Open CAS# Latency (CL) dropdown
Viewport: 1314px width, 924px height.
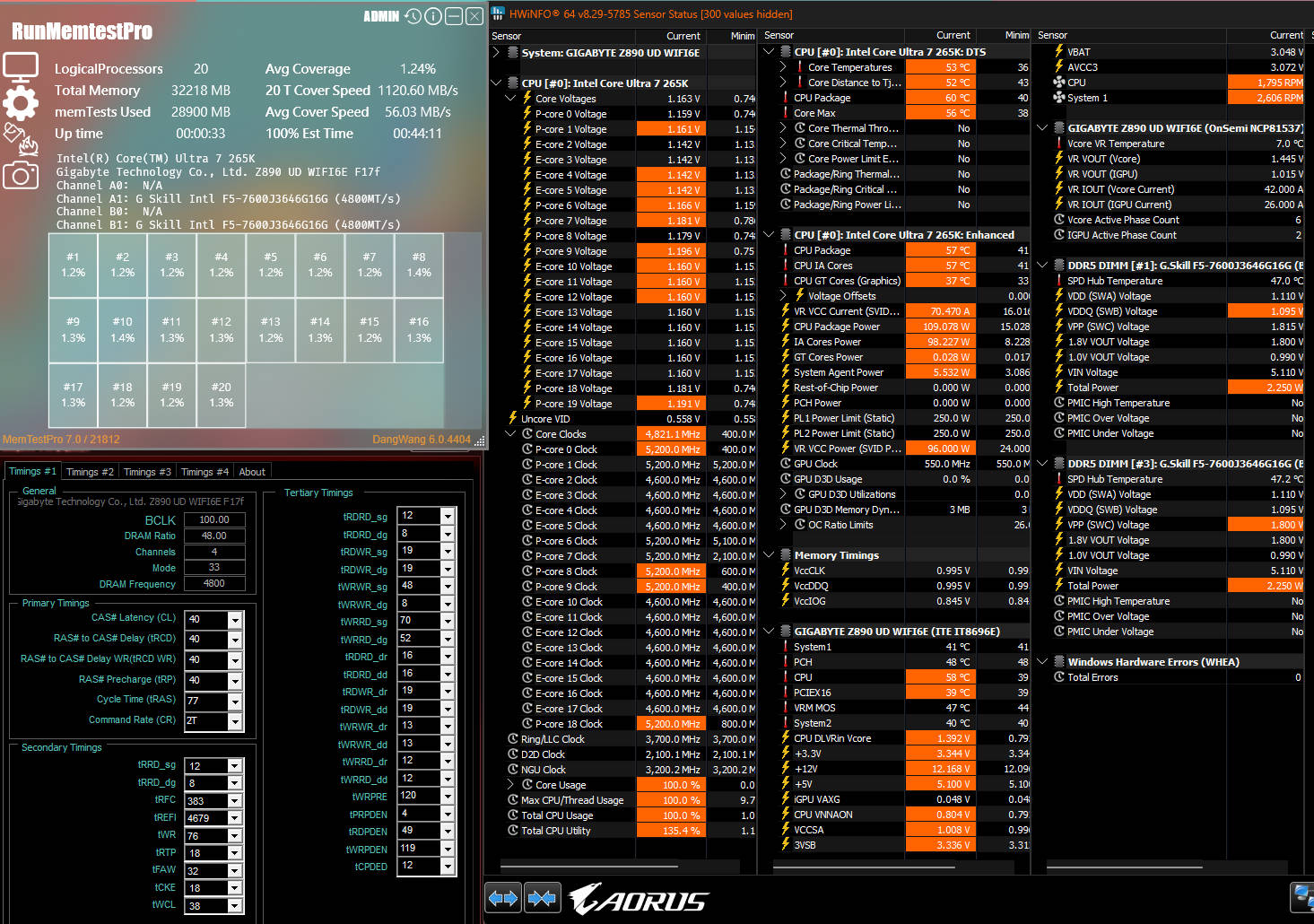point(235,620)
